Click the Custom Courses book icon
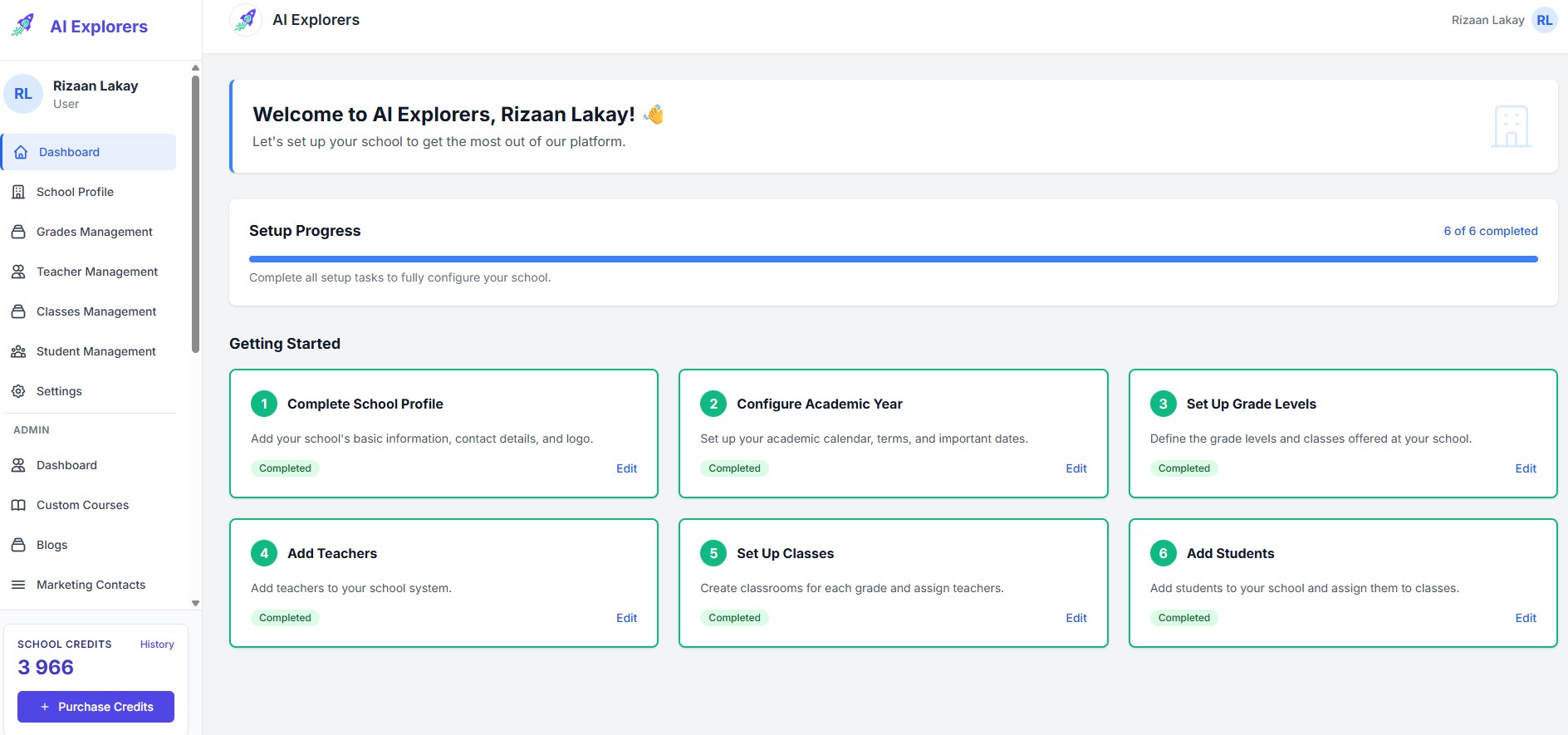 click(18, 505)
